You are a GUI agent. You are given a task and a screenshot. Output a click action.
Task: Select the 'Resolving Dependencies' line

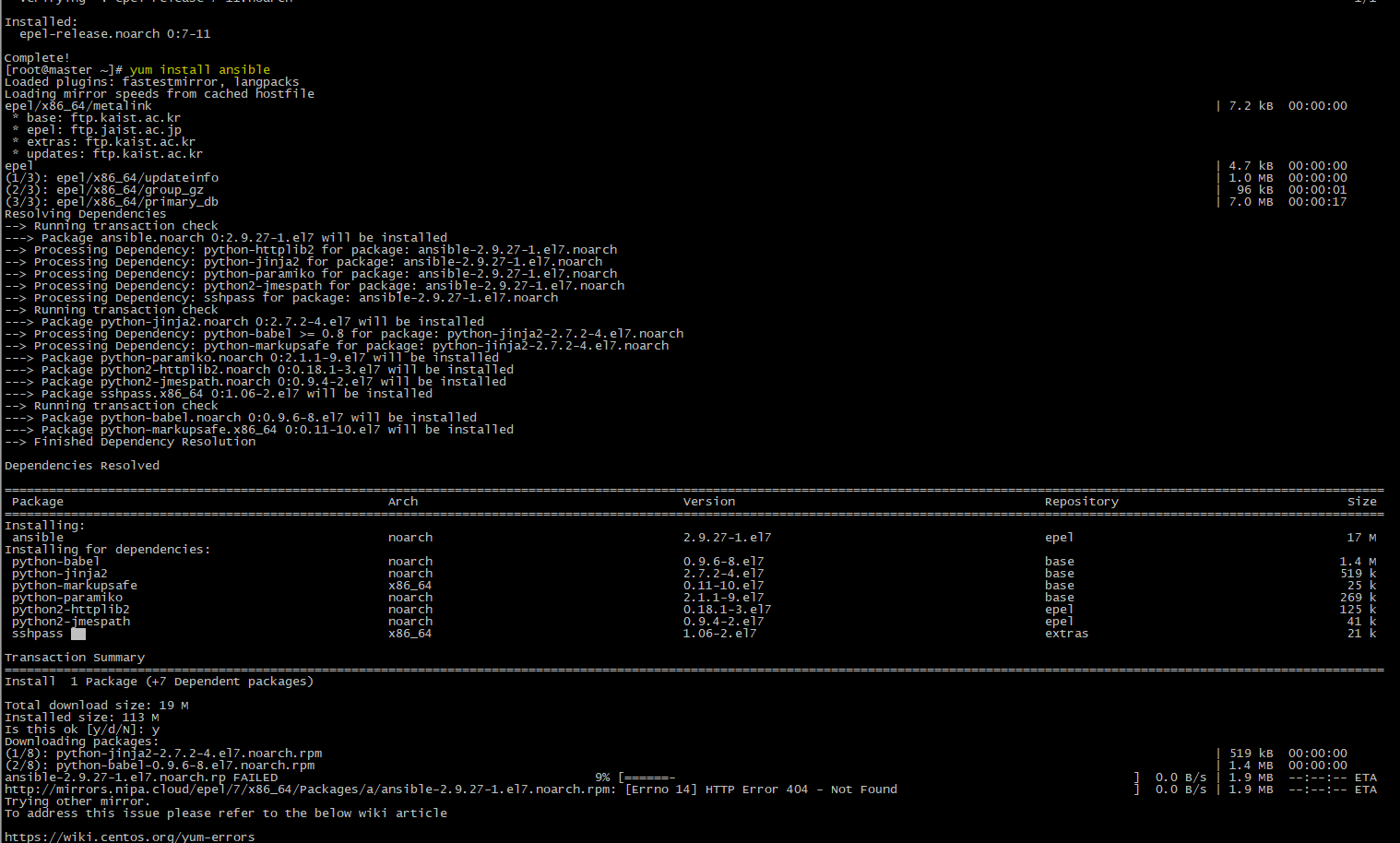[x=86, y=214]
